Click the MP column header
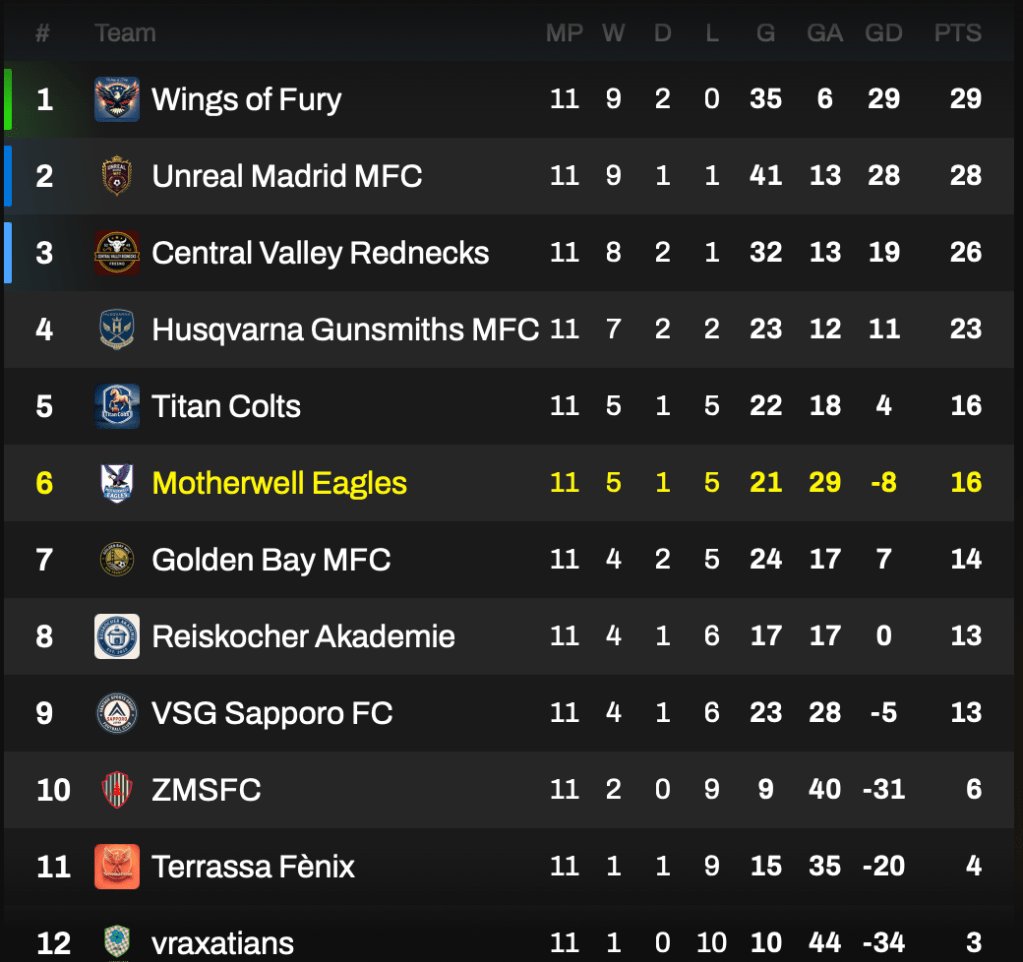 [564, 33]
